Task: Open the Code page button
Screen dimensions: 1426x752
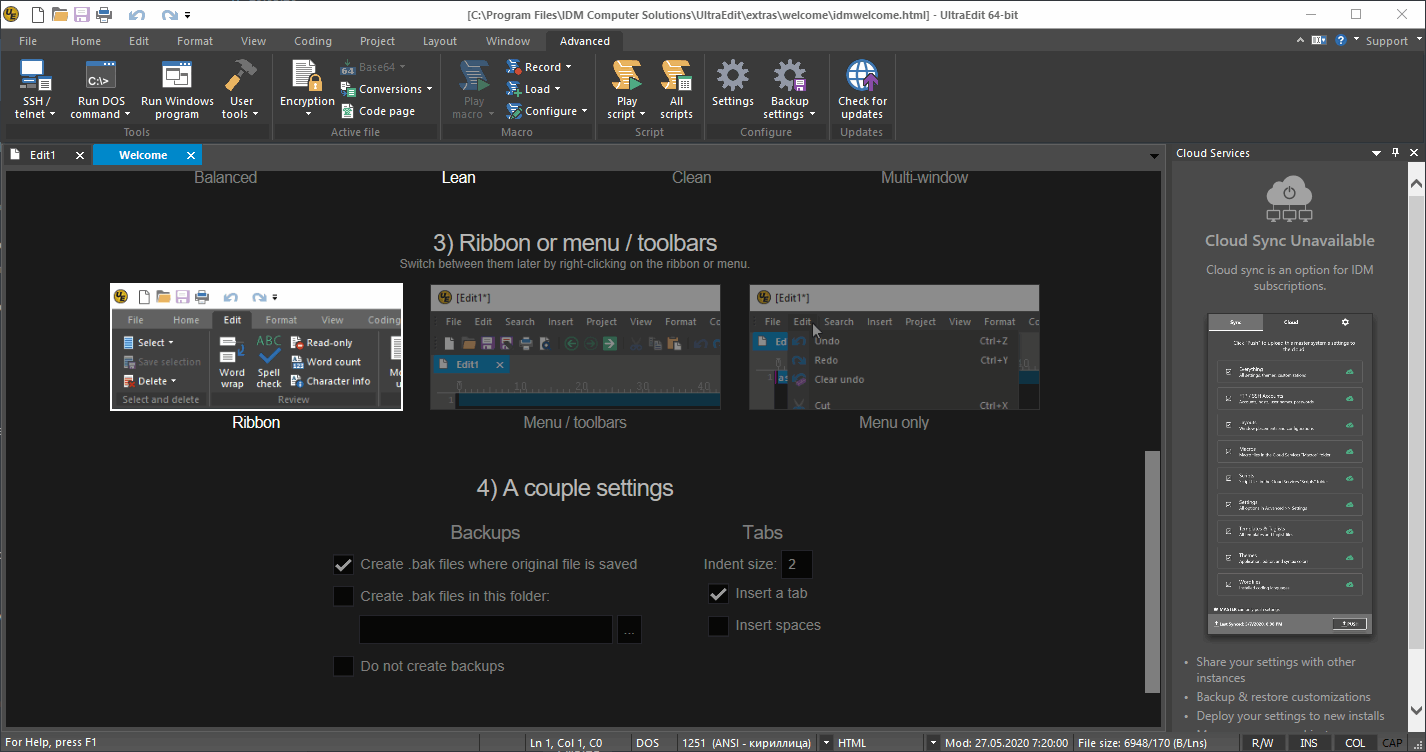Action: coord(379,111)
